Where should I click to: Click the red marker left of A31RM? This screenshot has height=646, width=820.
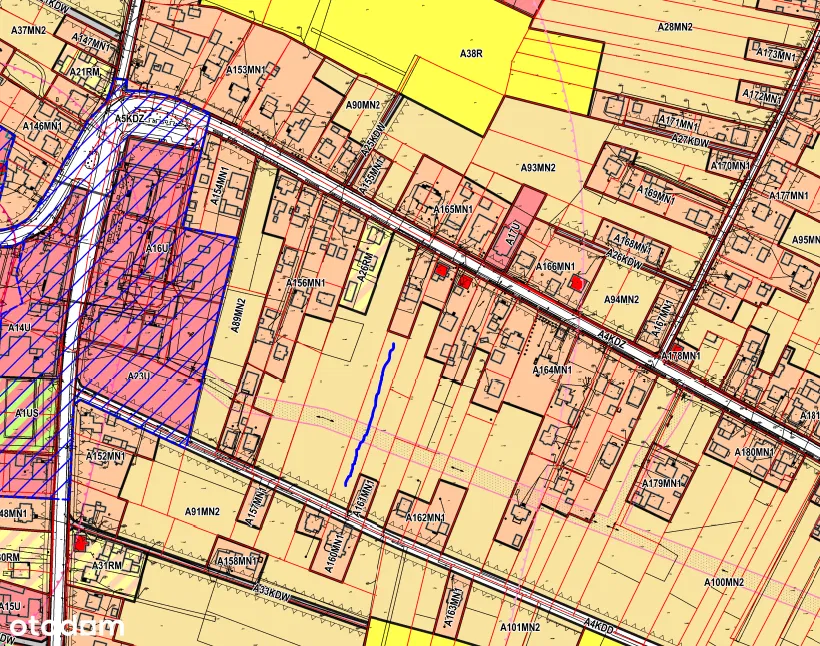click(x=80, y=542)
